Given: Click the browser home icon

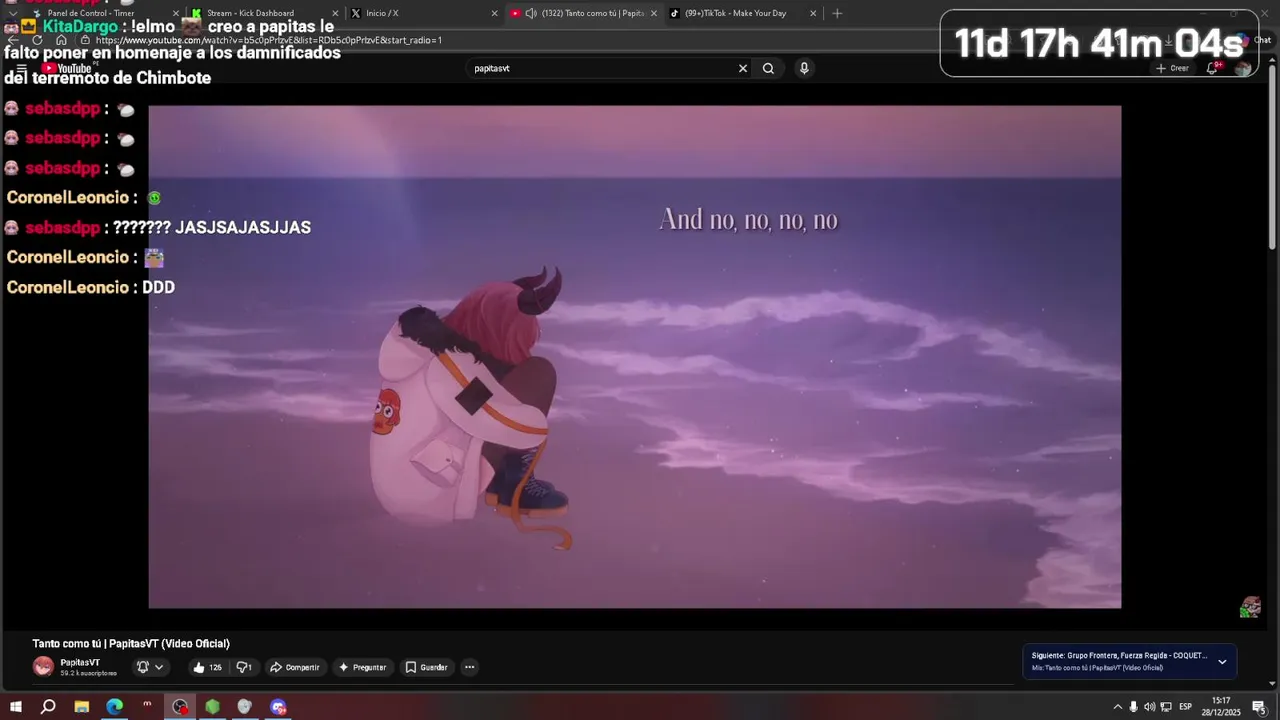Looking at the screenshot, I should click(x=61, y=40).
